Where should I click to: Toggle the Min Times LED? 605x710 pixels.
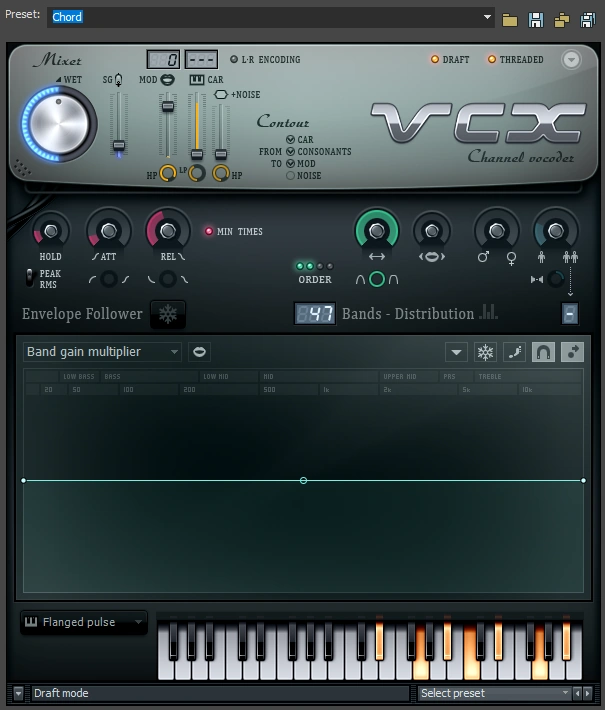[209, 231]
